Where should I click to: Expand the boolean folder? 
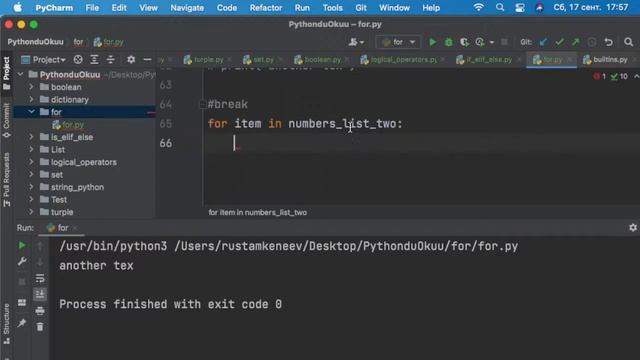(31, 87)
